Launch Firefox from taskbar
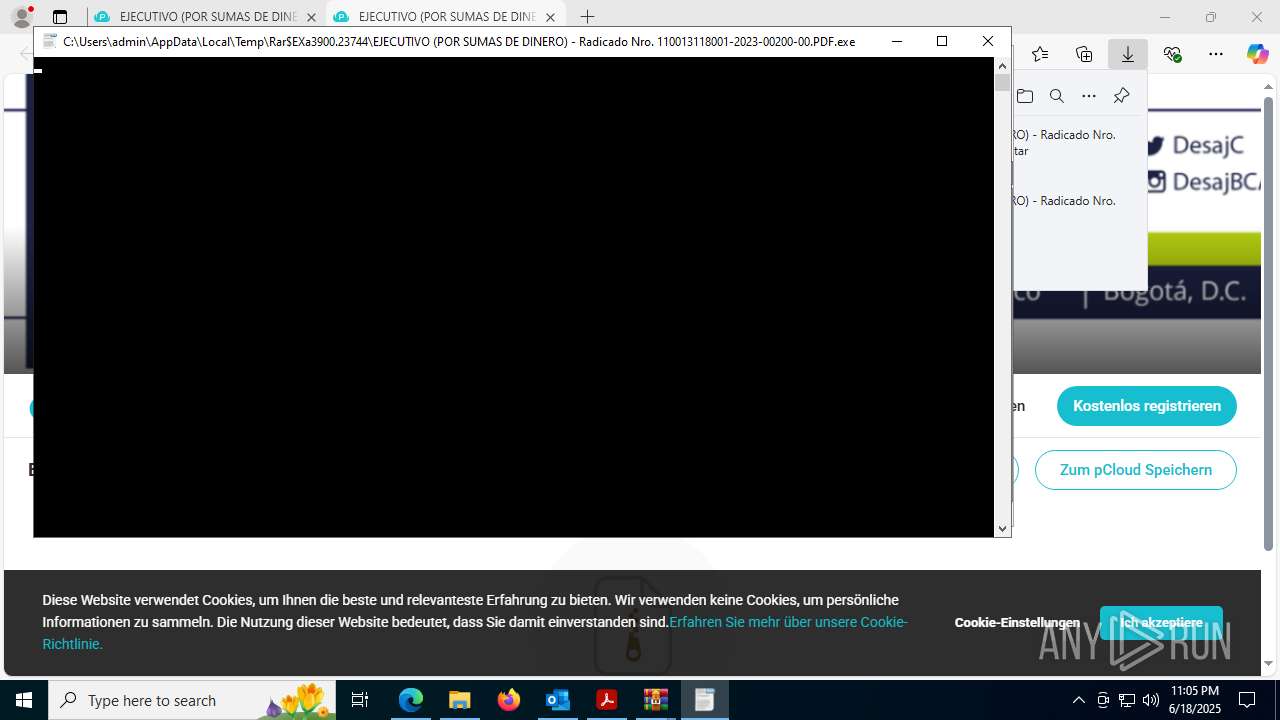 pos(508,700)
